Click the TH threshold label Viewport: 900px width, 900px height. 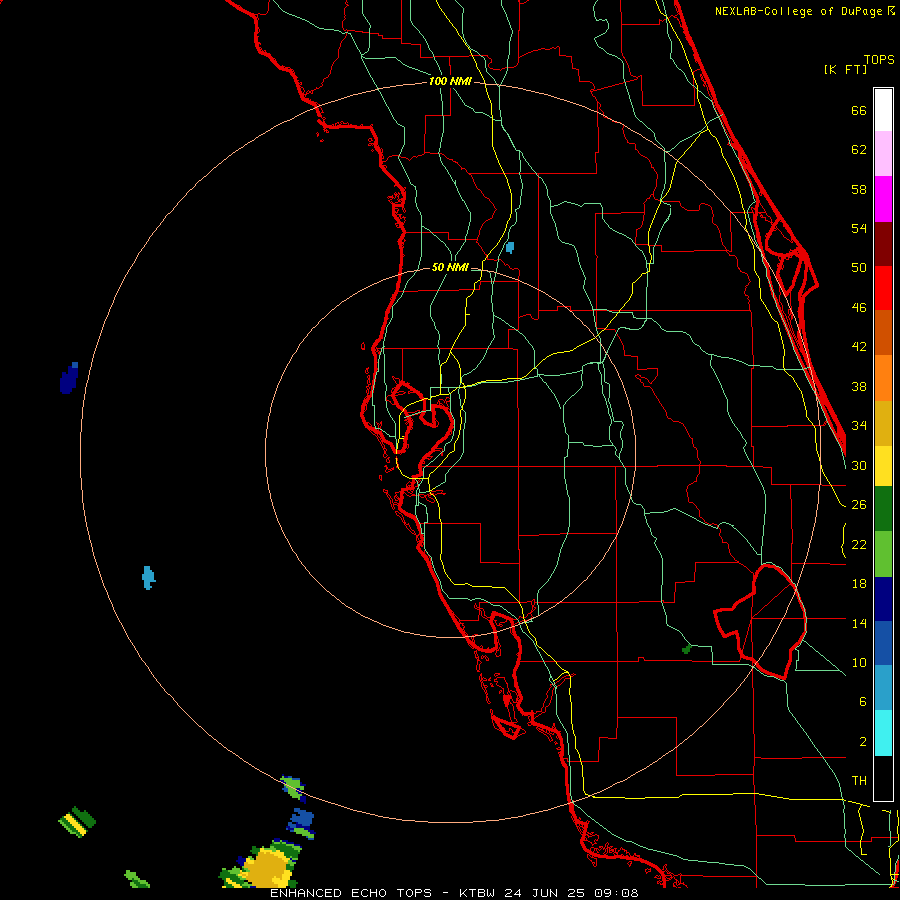point(859,781)
